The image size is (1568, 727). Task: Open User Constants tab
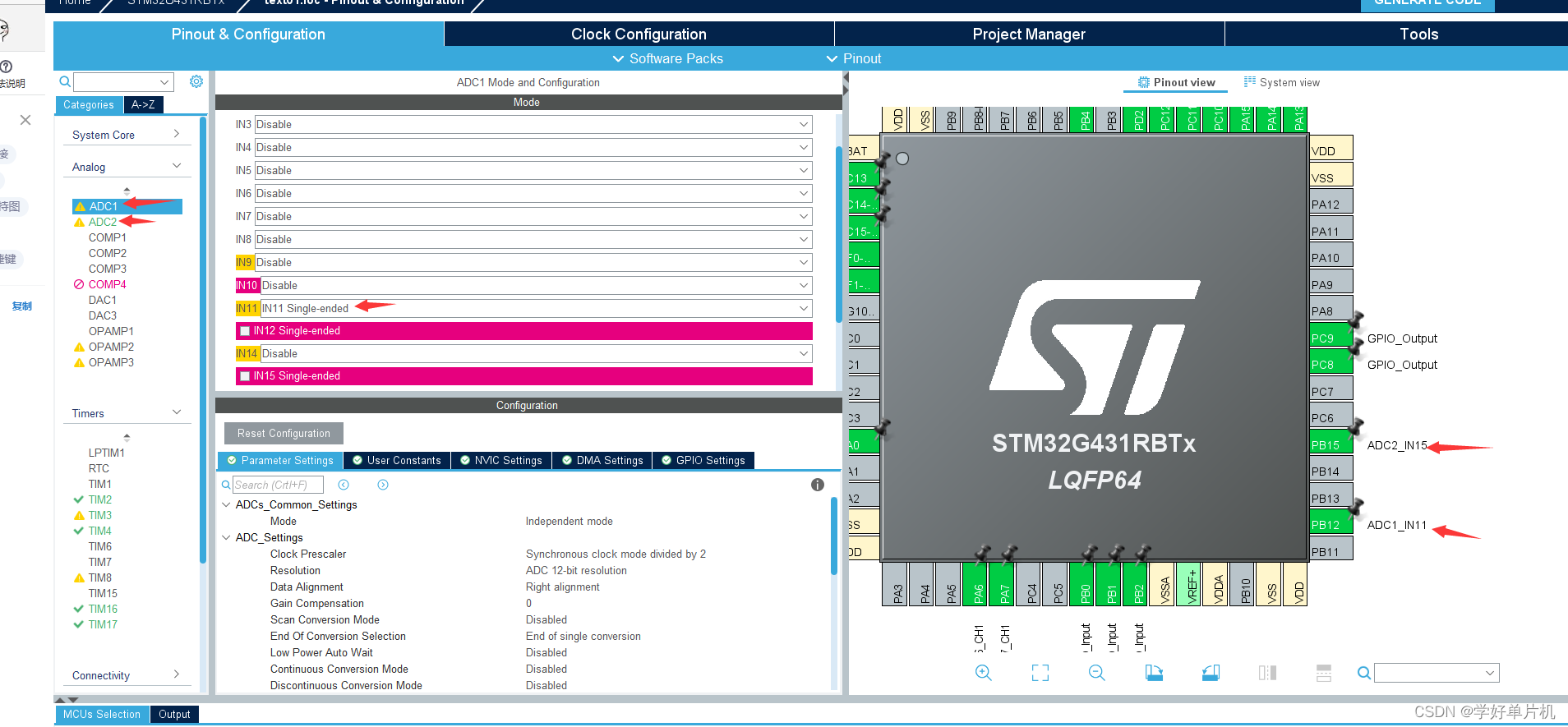pos(397,460)
